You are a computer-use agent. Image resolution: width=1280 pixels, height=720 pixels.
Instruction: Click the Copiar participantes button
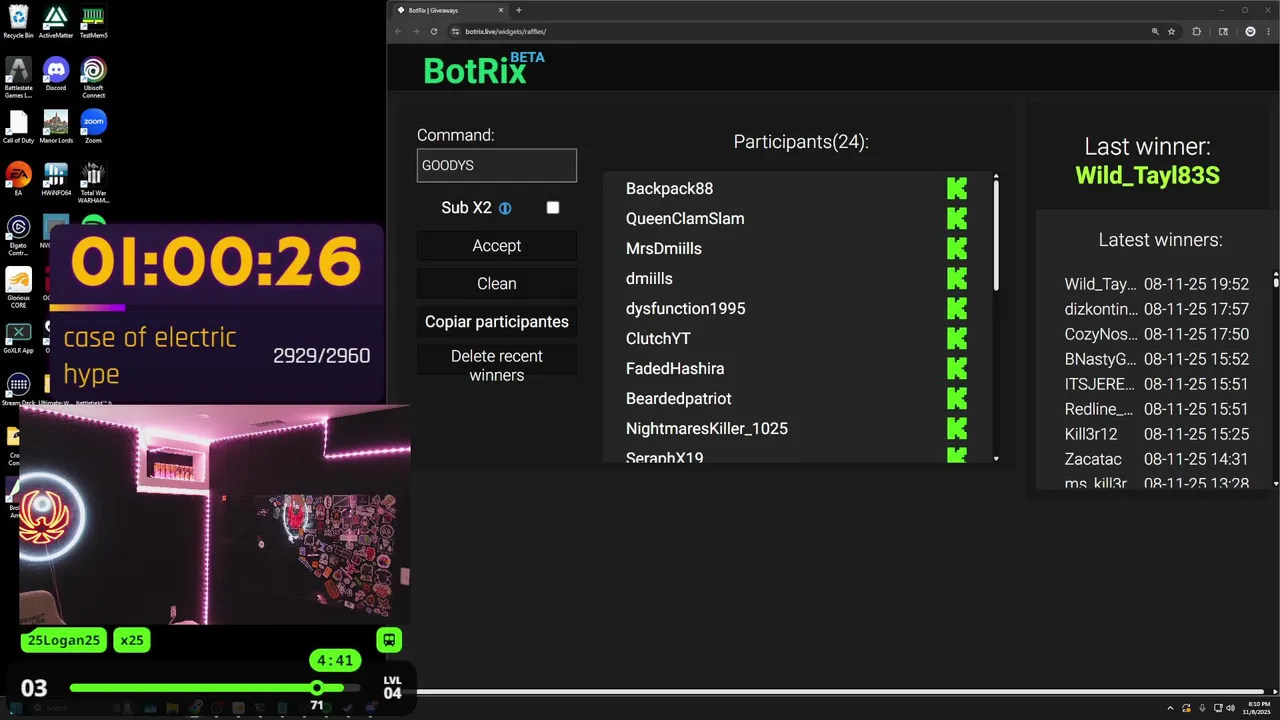coord(497,321)
